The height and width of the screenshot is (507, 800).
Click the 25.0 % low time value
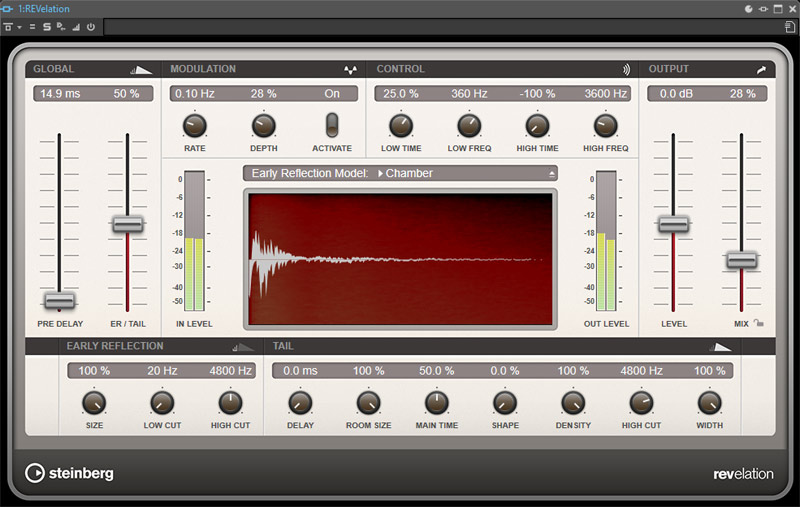coord(401,94)
